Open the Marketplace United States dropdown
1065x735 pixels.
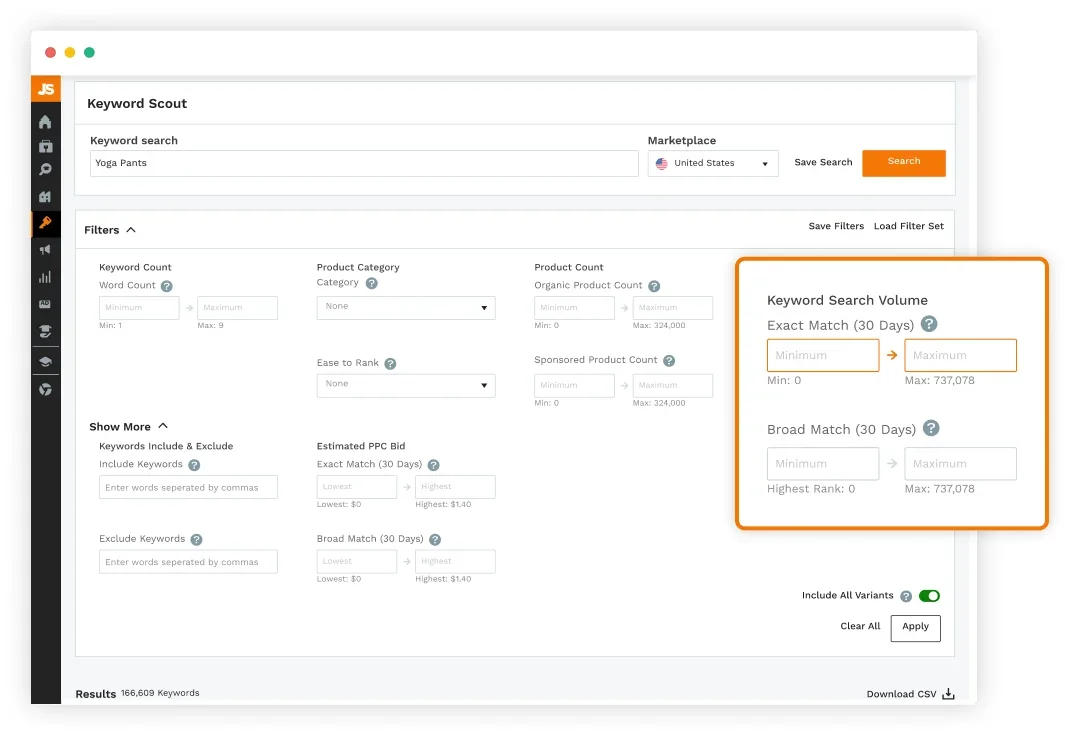click(712, 164)
